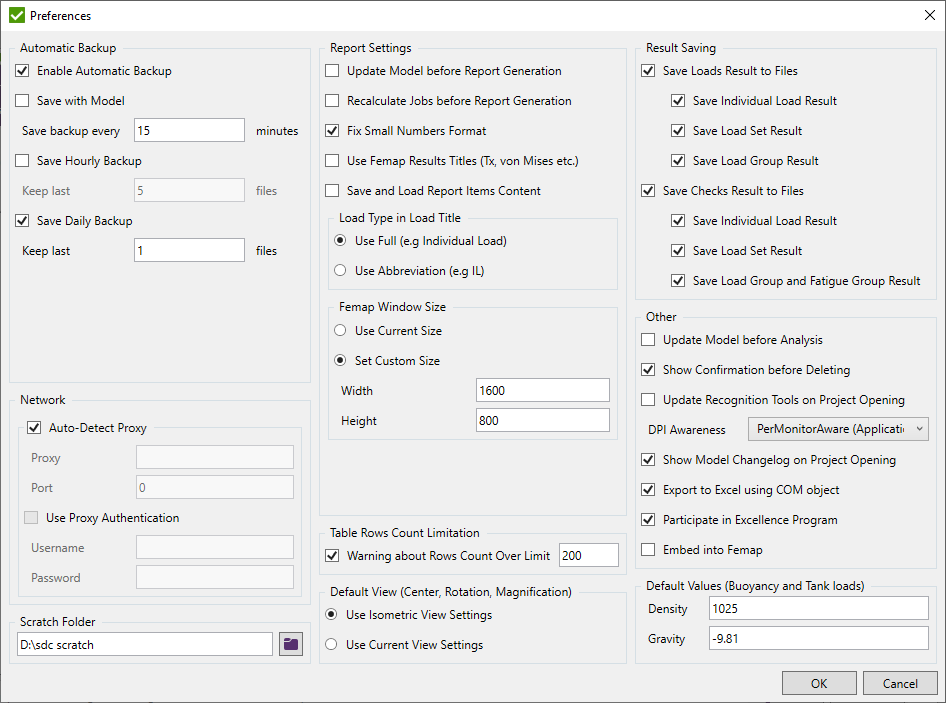
Task: Uncheck Save Daily Backup
Action: coord(22,220)
